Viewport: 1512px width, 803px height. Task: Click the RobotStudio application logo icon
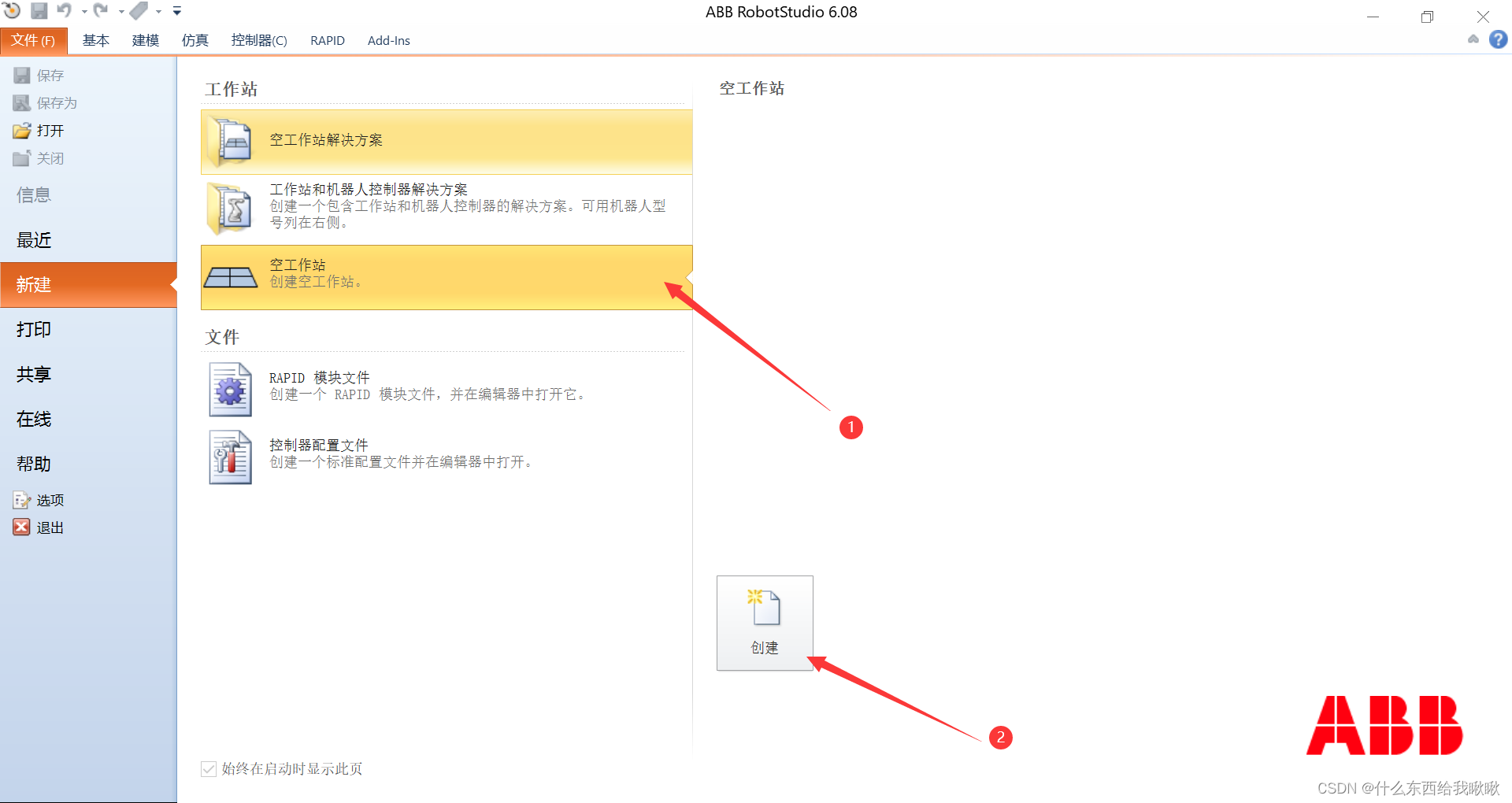pos(12,10)
